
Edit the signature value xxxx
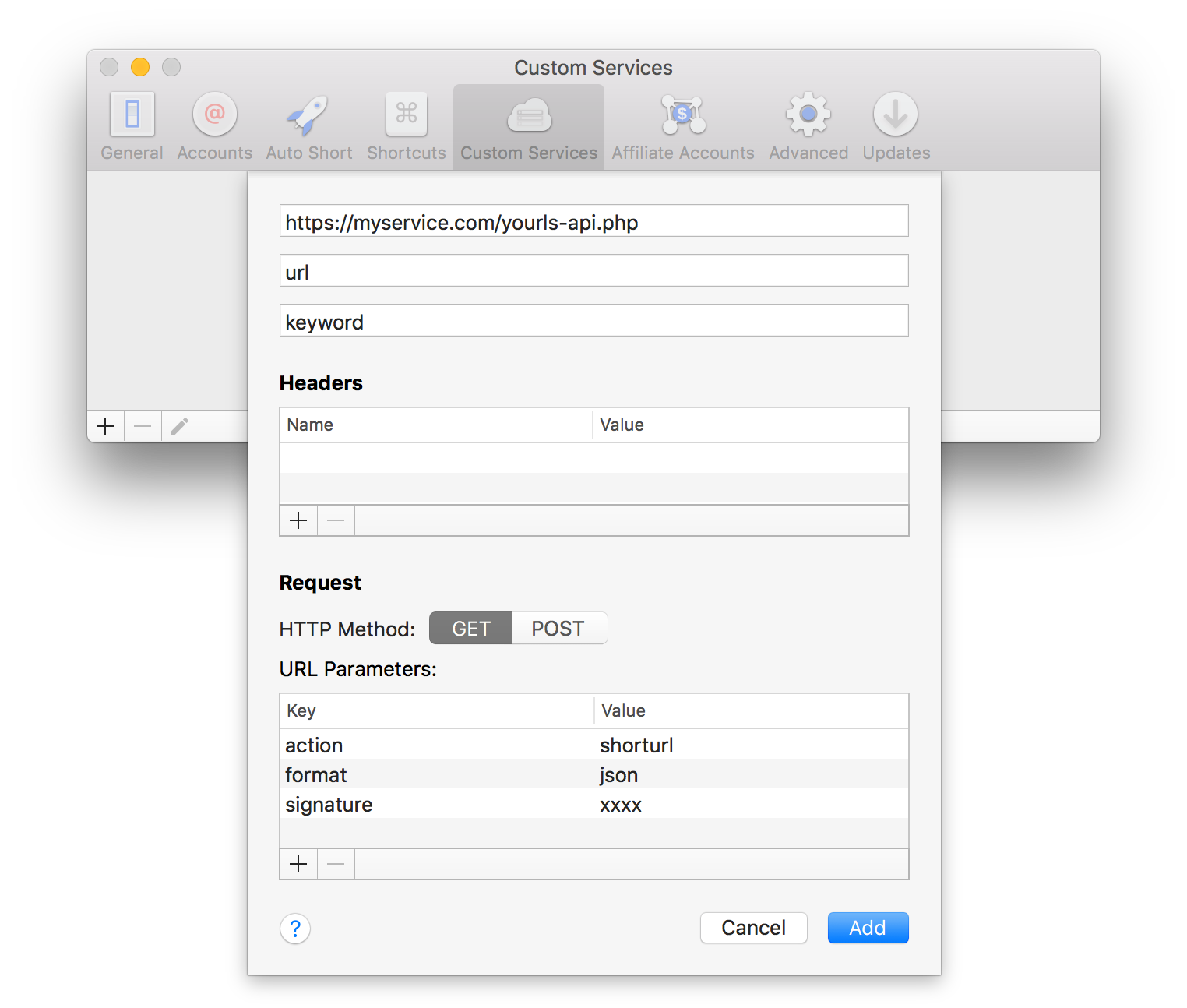click(x=621, y=805)
